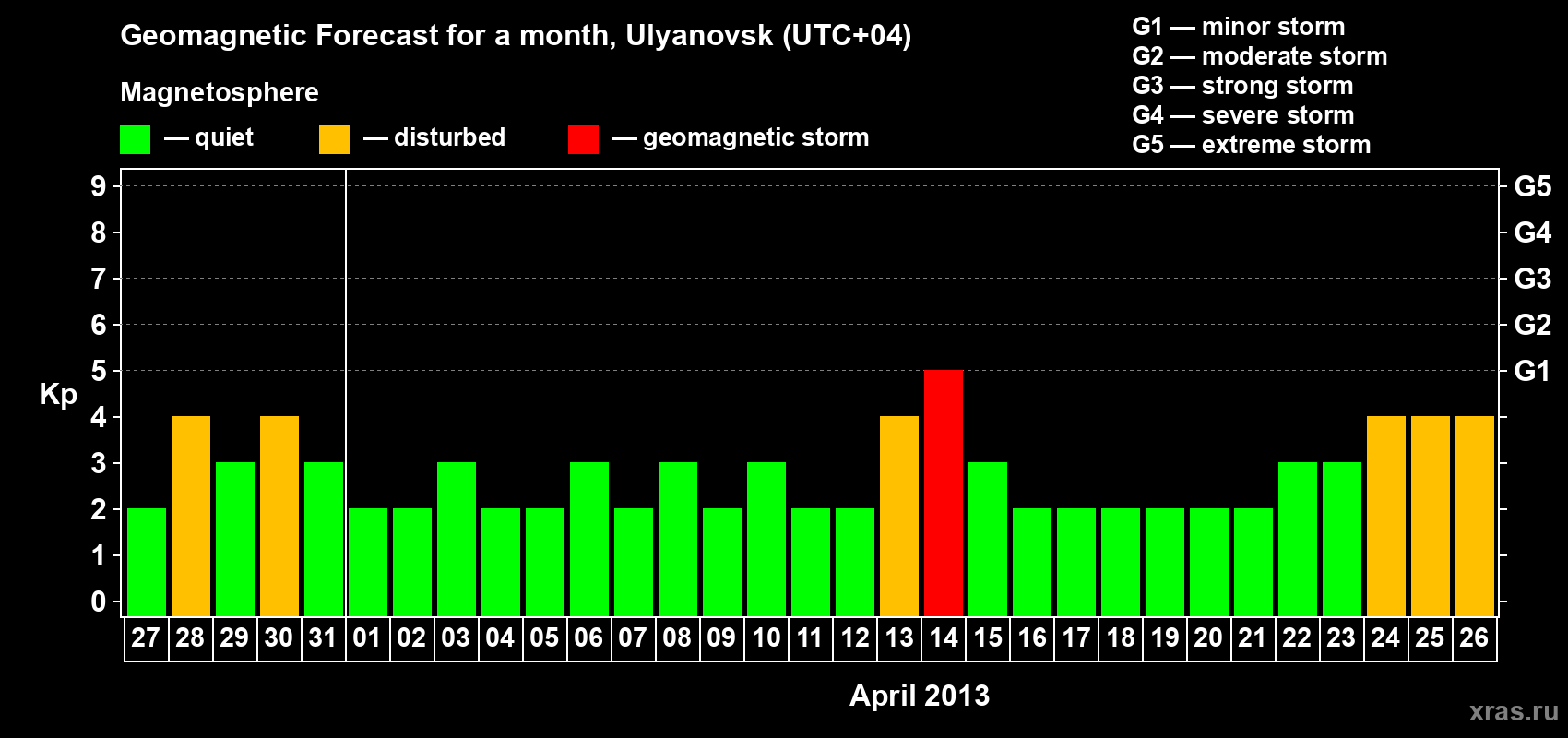
Task: Click the orange disturbed legend swatch
Action: 334,139
